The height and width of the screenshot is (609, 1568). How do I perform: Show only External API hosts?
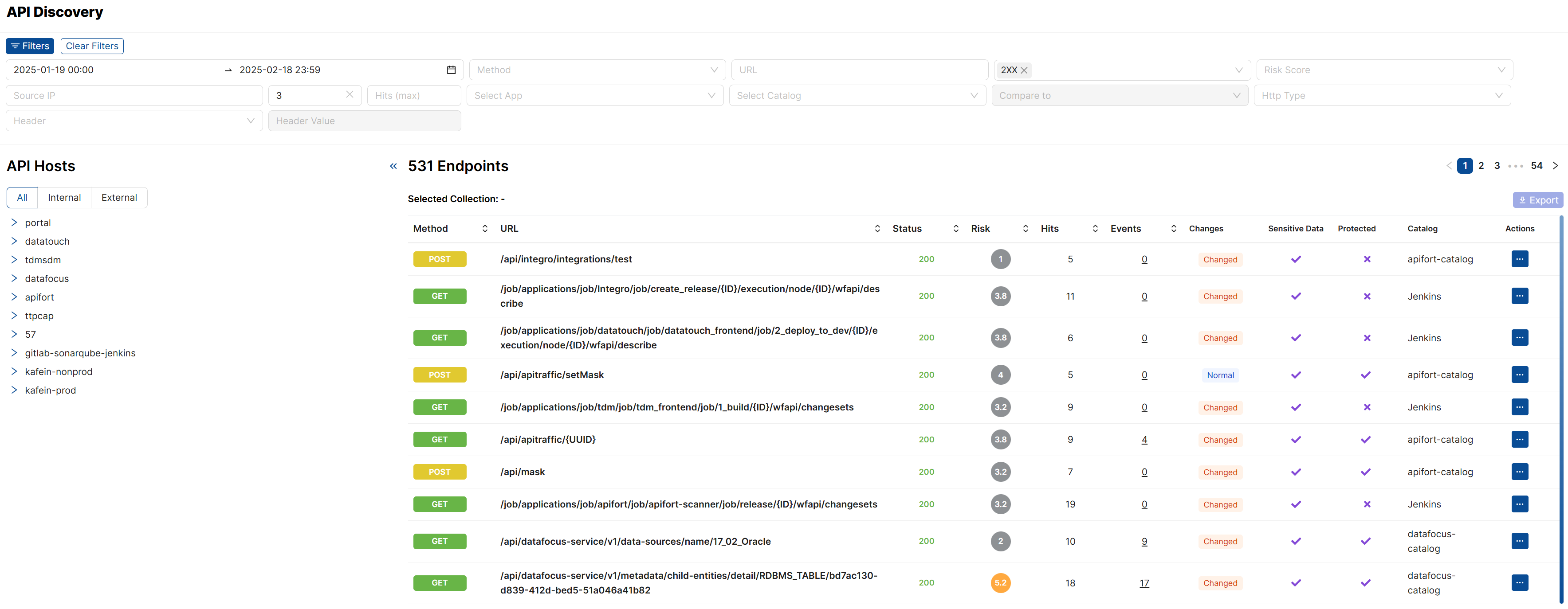pos(119,198)
